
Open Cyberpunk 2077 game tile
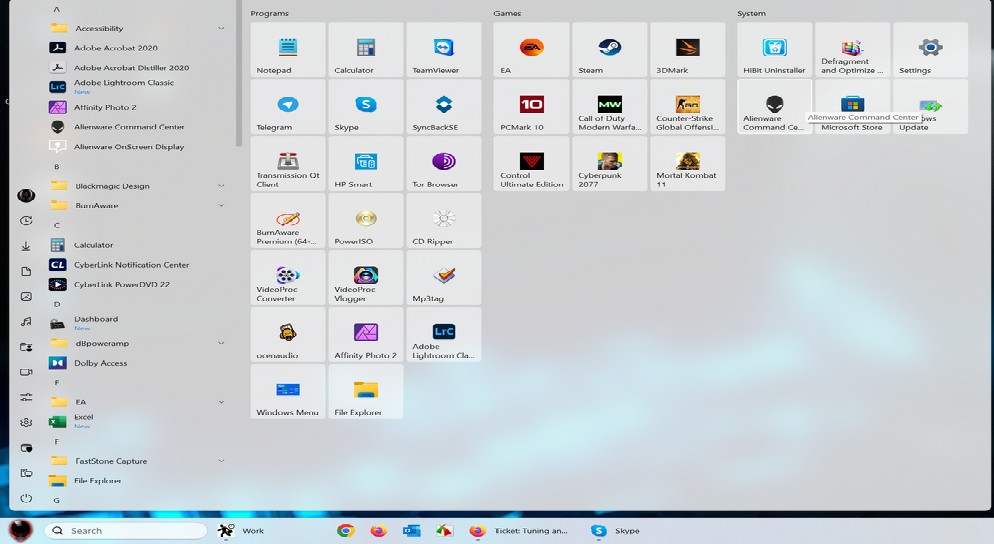610,165
